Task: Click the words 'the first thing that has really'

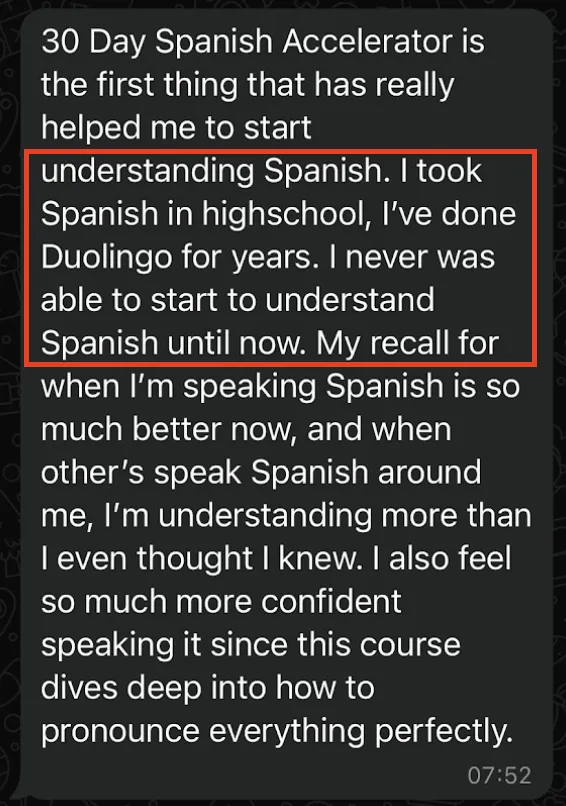Action: (x=248, y=85)
